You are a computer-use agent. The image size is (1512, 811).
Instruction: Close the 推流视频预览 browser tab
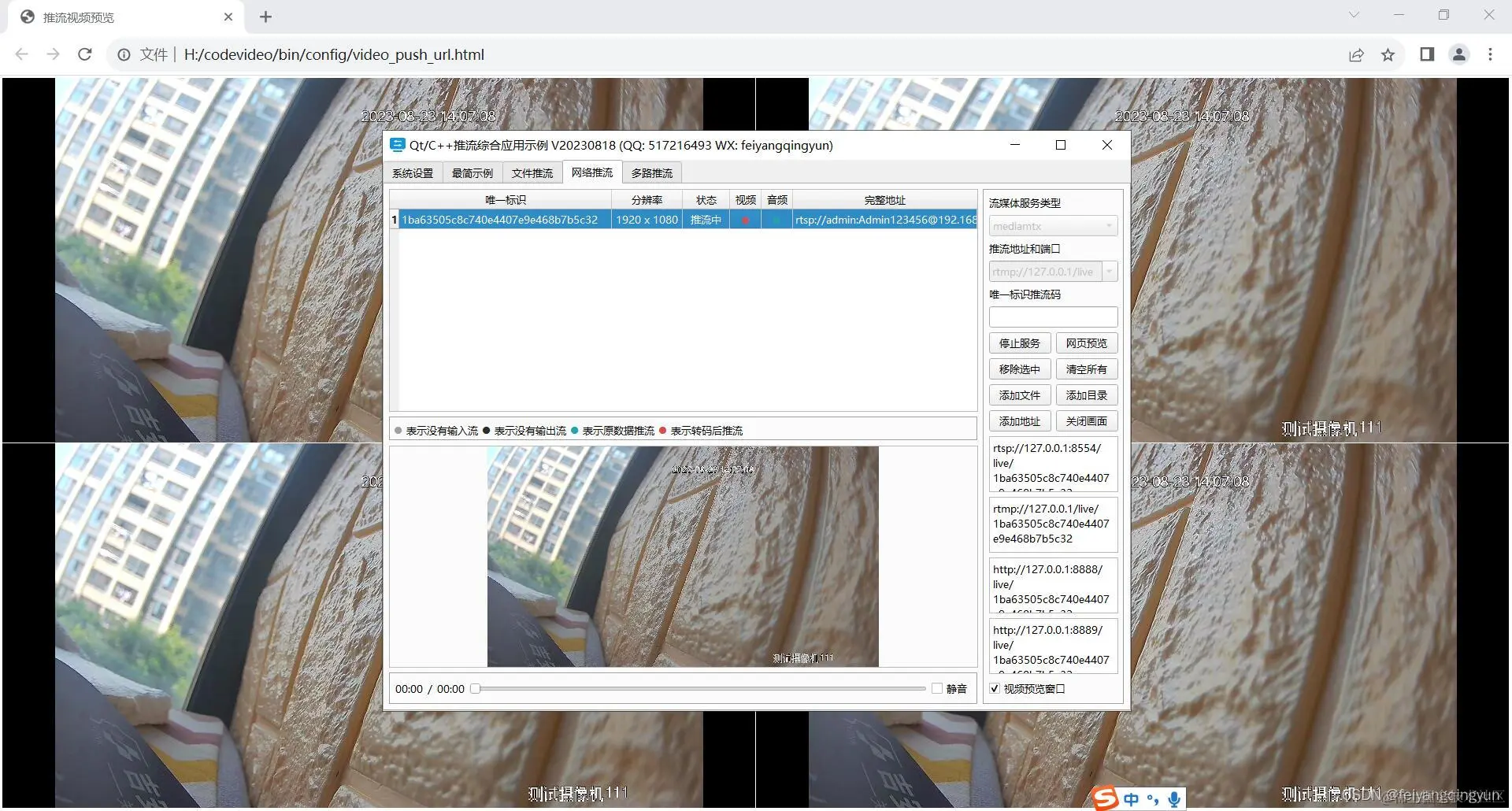(x=228, y=17)
